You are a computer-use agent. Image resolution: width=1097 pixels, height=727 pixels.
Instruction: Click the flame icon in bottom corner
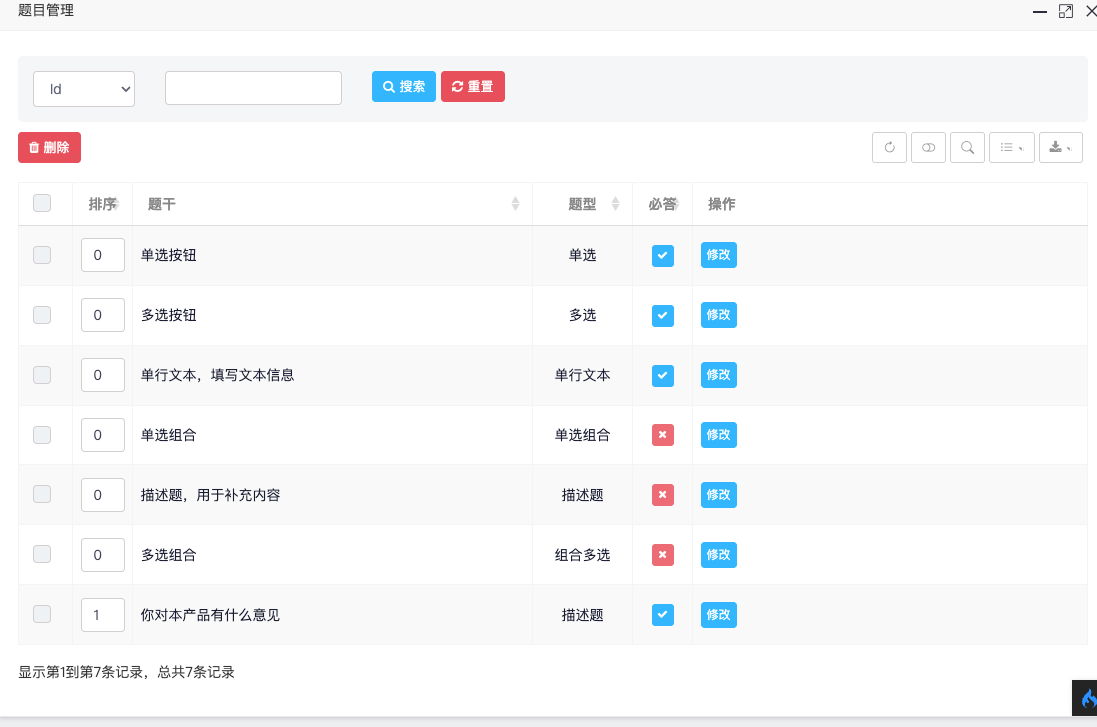[x=1087, y=699]
